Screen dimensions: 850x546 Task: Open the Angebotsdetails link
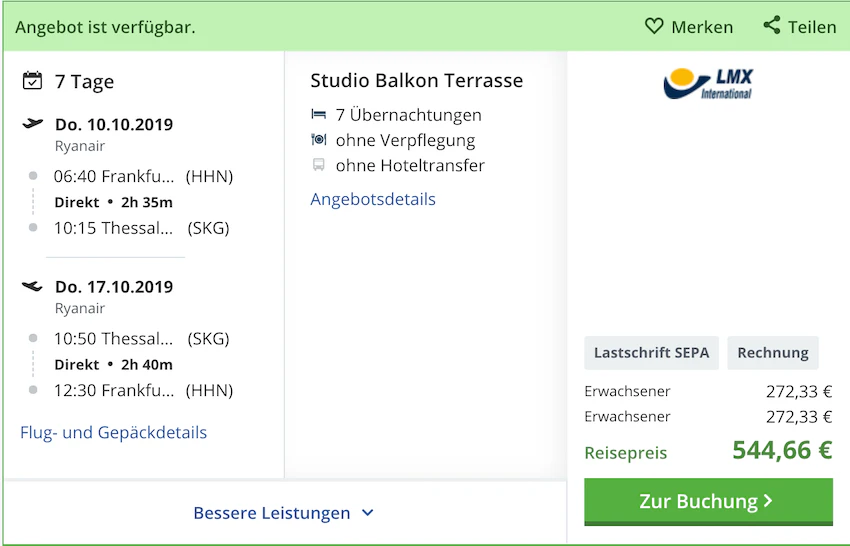(x=373, y=199)
